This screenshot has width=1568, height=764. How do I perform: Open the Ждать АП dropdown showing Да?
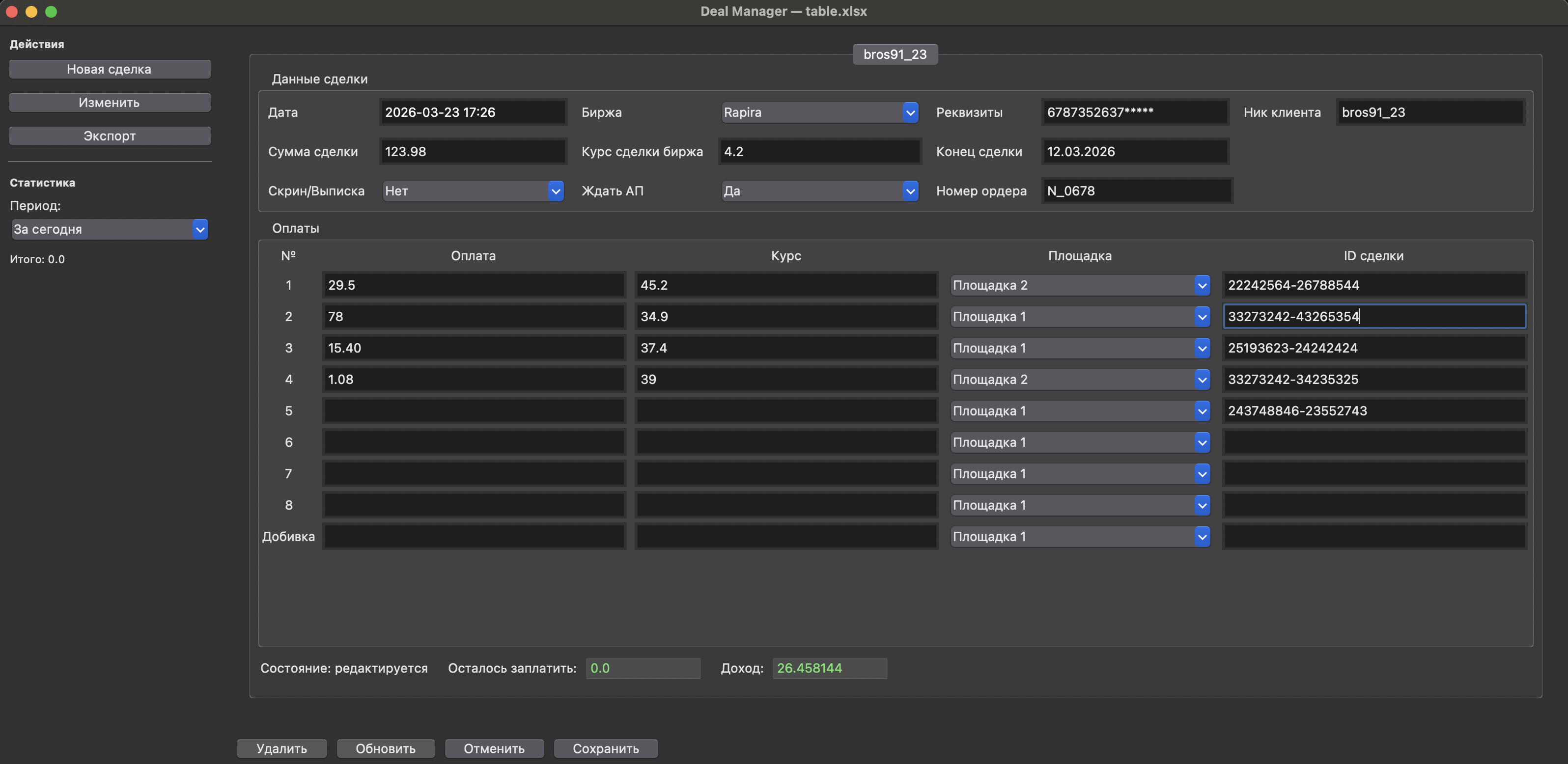pyautogui.click(x=820, y=191)
